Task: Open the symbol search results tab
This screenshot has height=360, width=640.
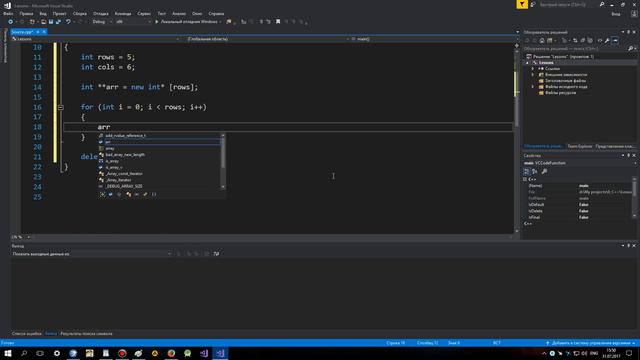Action: click(86, 334)
